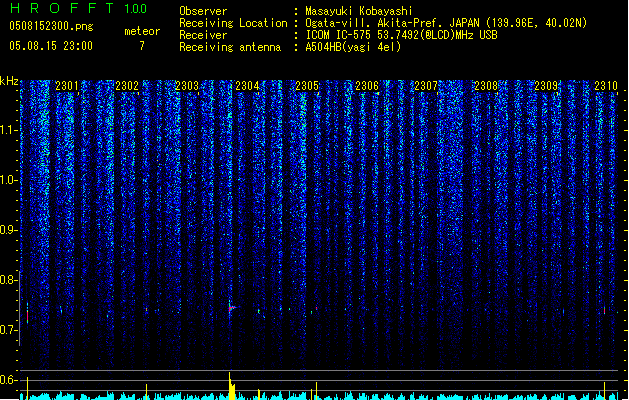The width and height of the screenshot is (629, 400).
Task: Click the red meteor echo before 2301
Action: pos(27,316)
